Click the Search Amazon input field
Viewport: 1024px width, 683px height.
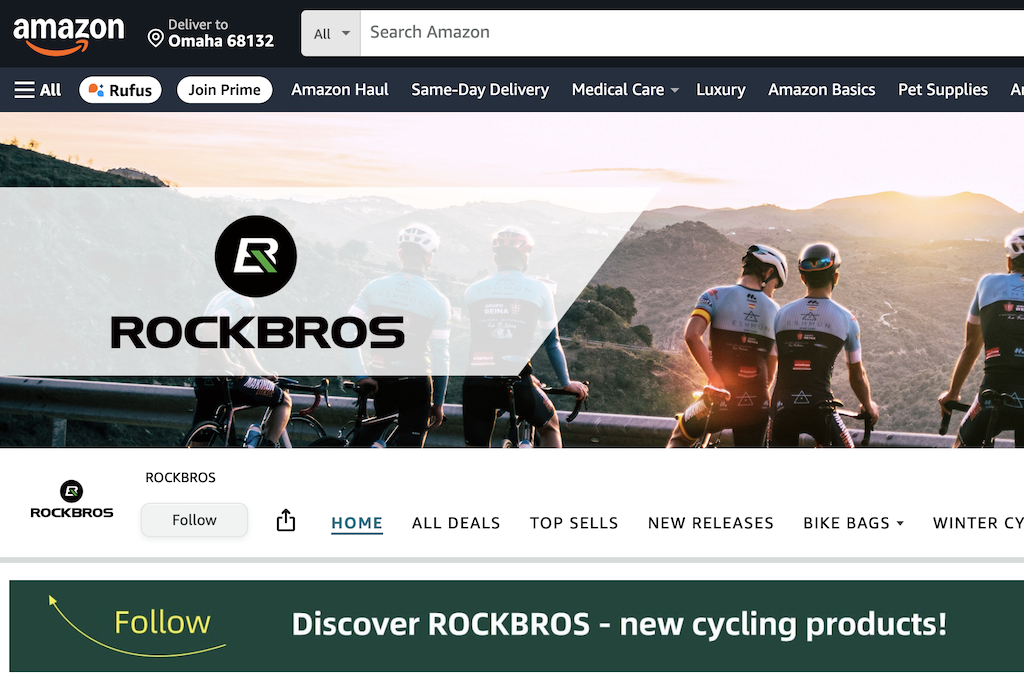(x=692, y=33)
